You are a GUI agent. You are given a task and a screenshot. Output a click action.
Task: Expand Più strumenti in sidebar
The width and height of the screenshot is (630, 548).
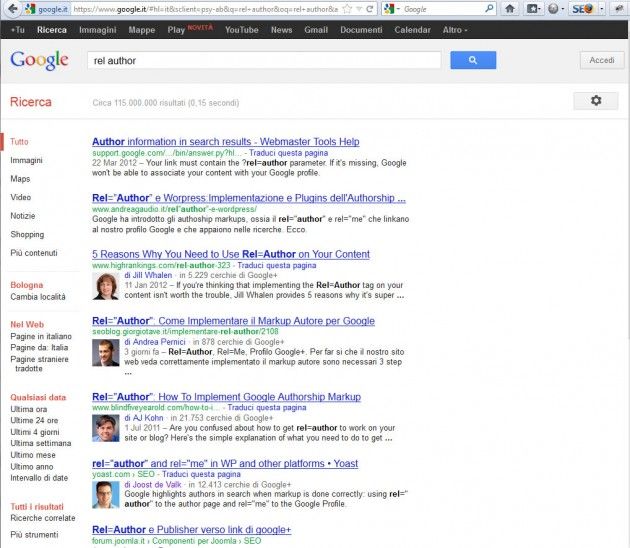[34, 535]
